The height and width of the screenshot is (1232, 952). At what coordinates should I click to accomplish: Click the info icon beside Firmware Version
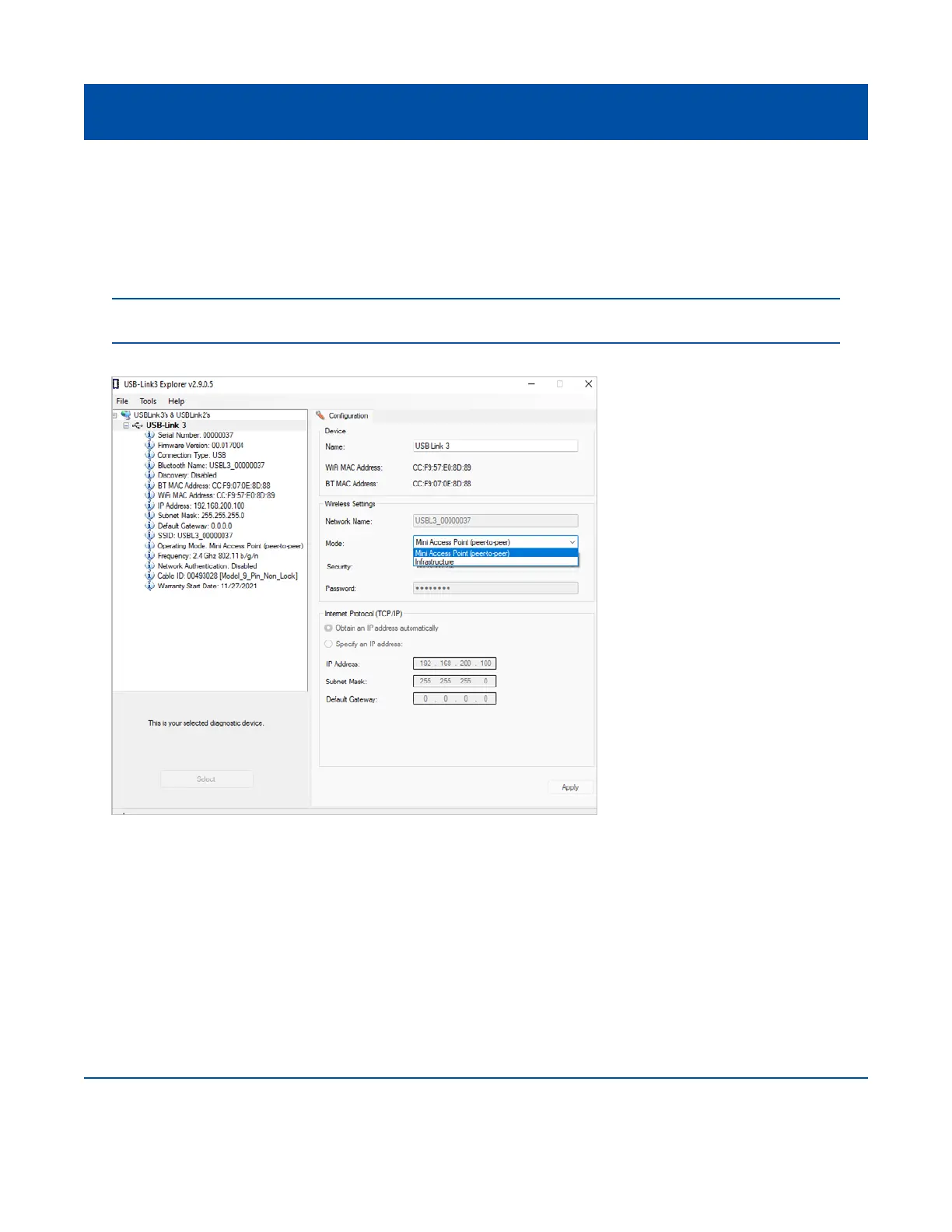tap(149, 446)
